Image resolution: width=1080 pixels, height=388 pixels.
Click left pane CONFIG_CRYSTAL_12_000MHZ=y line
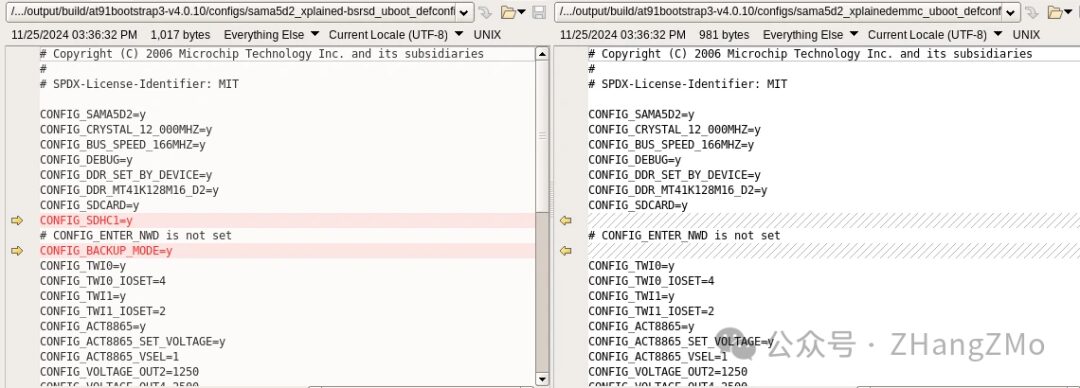click(125, 130)
